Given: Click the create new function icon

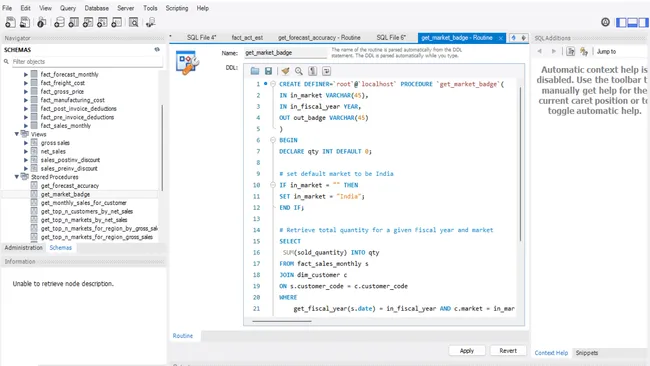Looking at the screenshot, I should click(116, 22).
